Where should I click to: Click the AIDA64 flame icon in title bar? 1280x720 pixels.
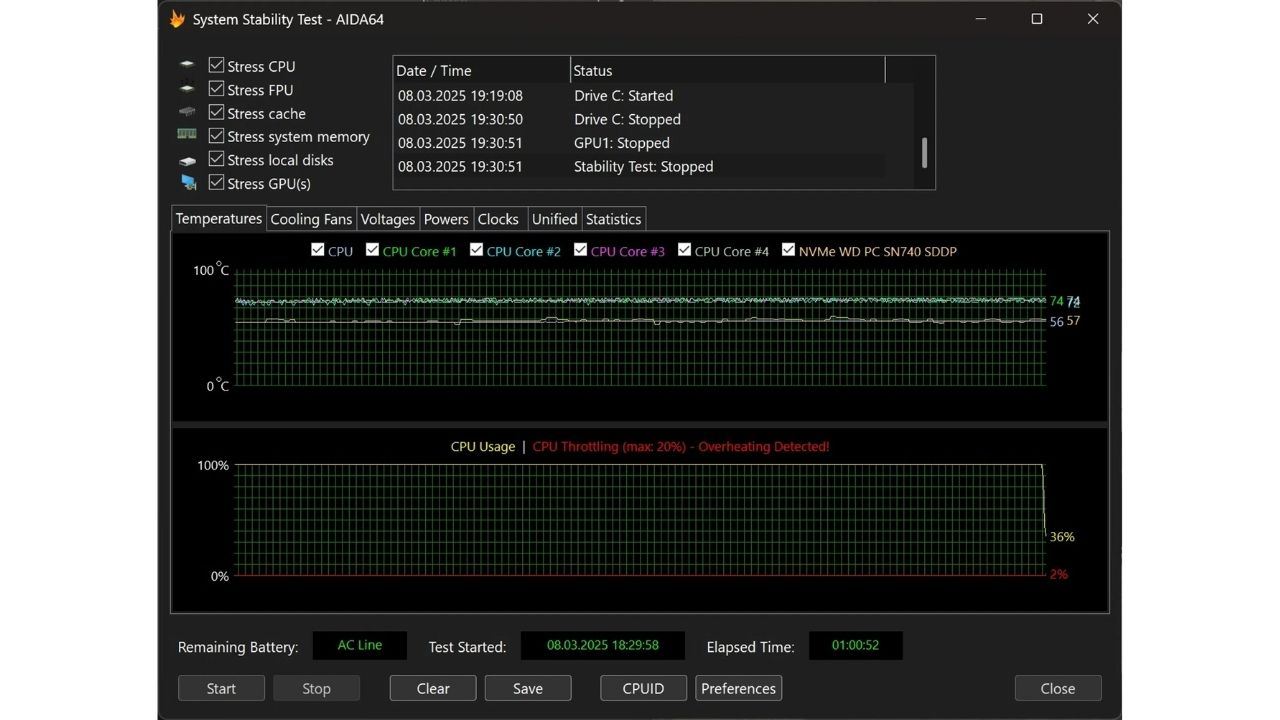pos(178,19)
